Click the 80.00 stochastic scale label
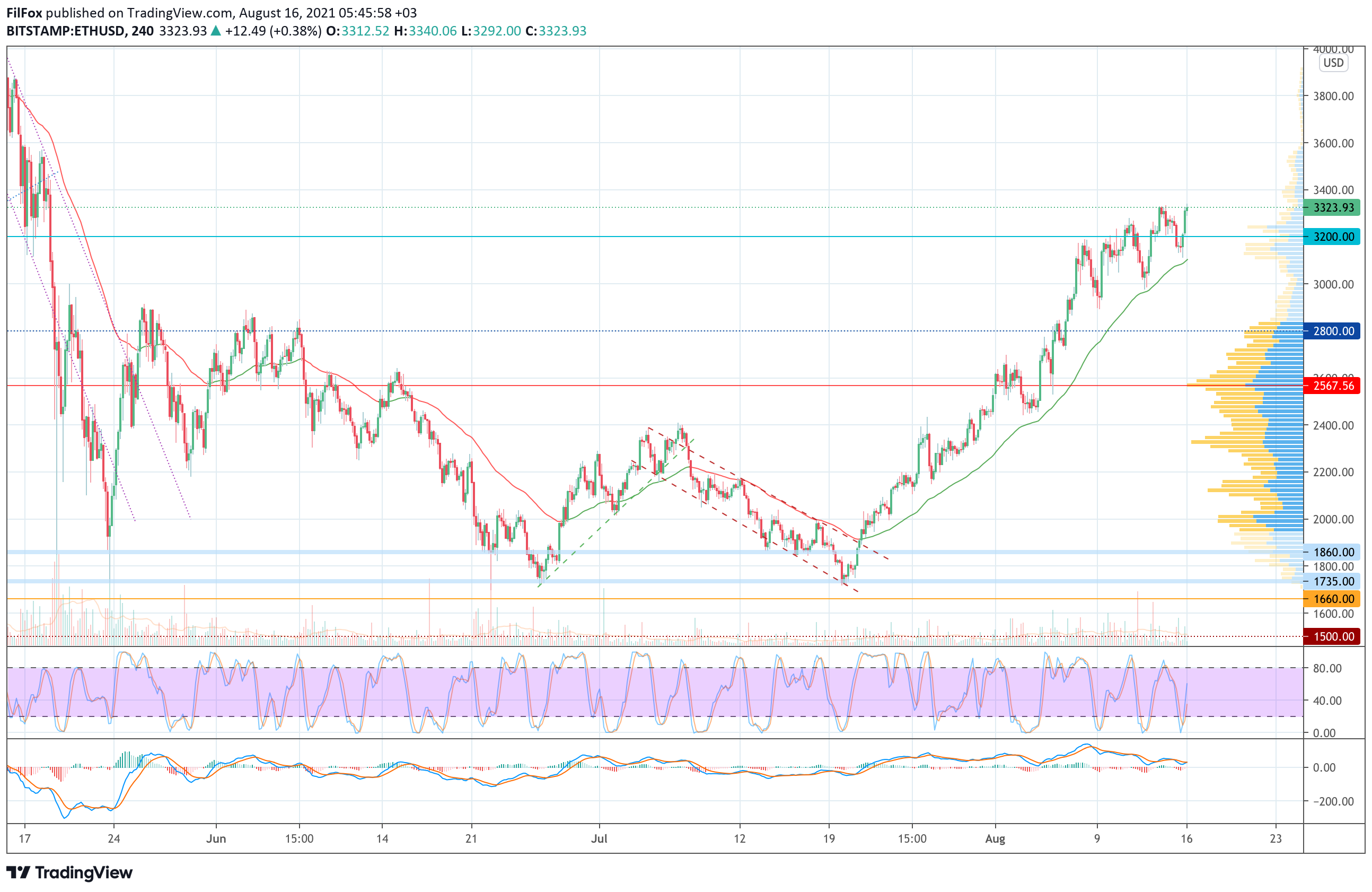This screenshot has width=1372, height=892. [1327, 668]
